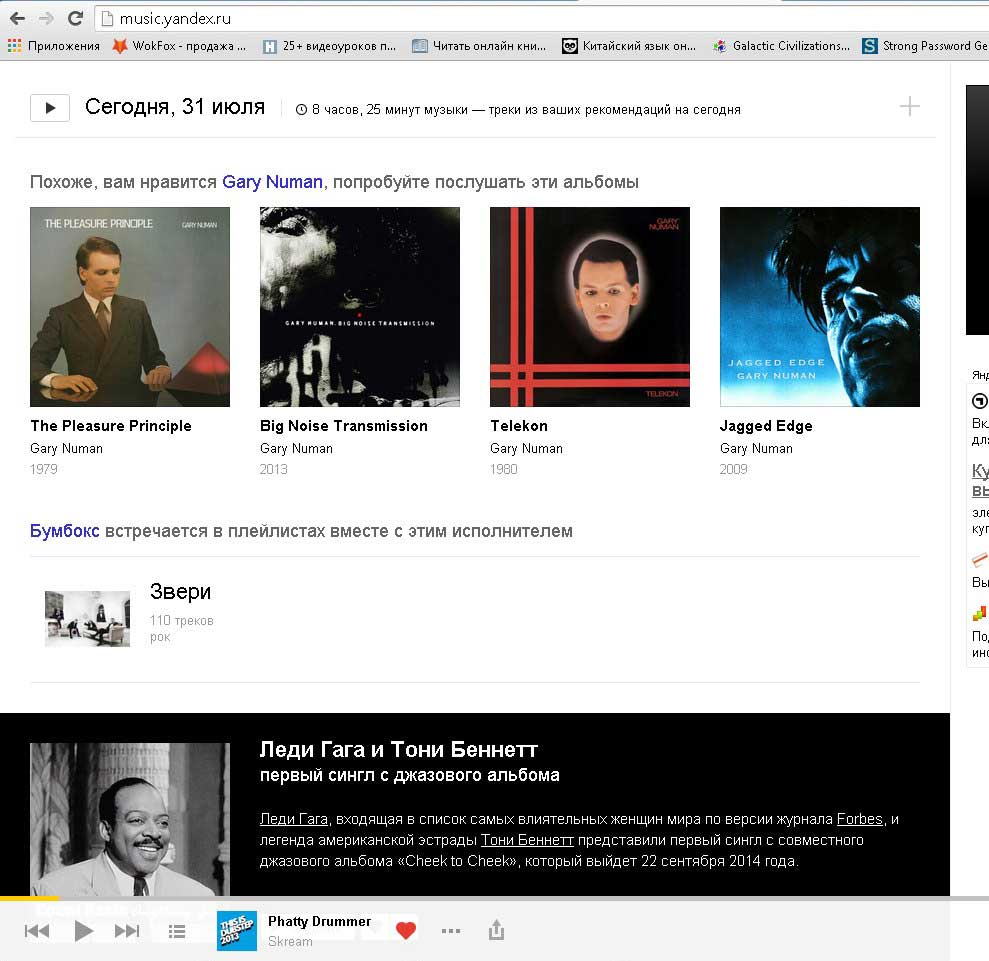Image resolution: width=989 pixels, height=961 pixels.
Task: Click the browser forward arrow
Action: pos(46,18)
